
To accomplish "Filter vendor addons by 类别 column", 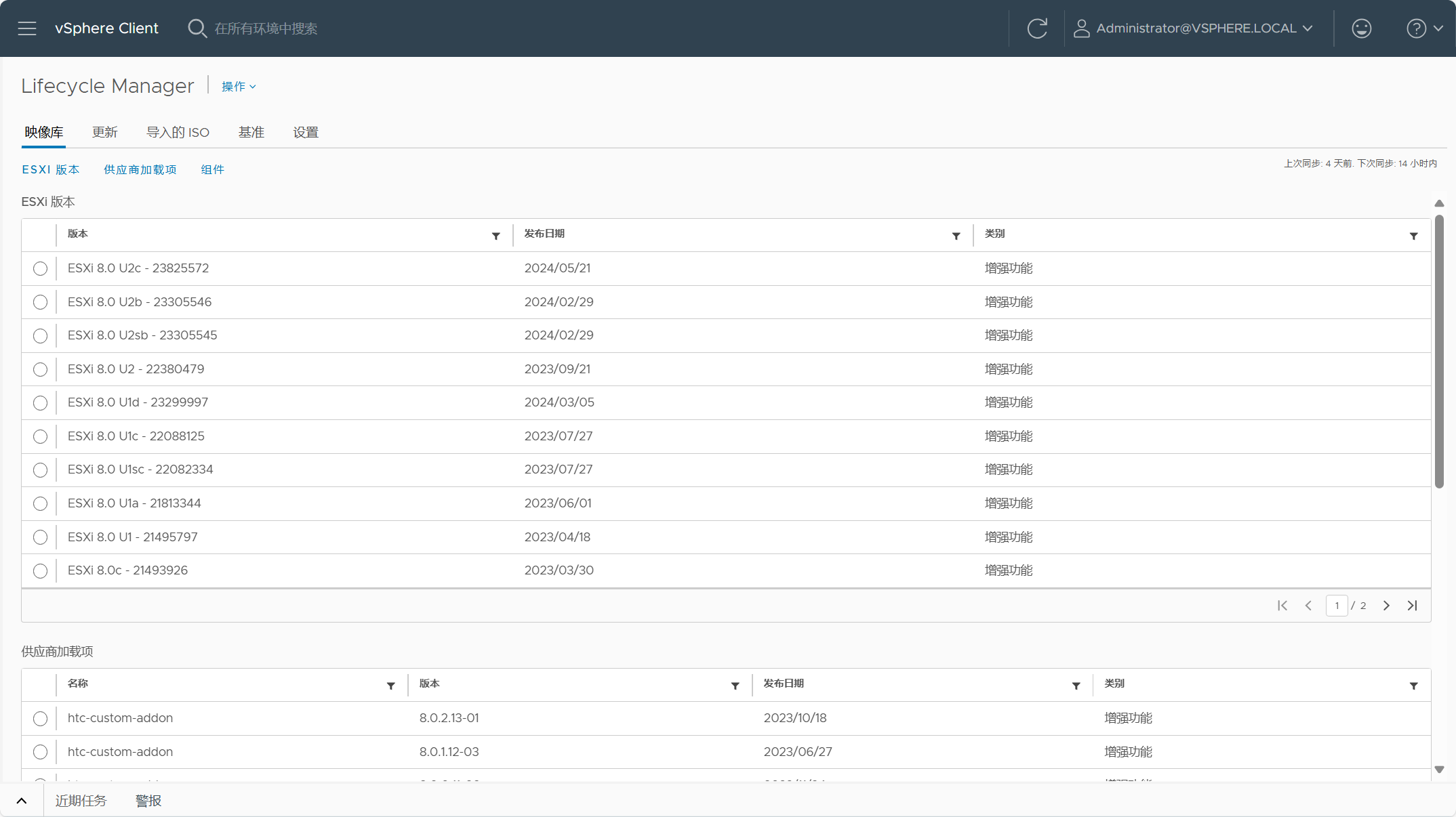I will 1413,686.
